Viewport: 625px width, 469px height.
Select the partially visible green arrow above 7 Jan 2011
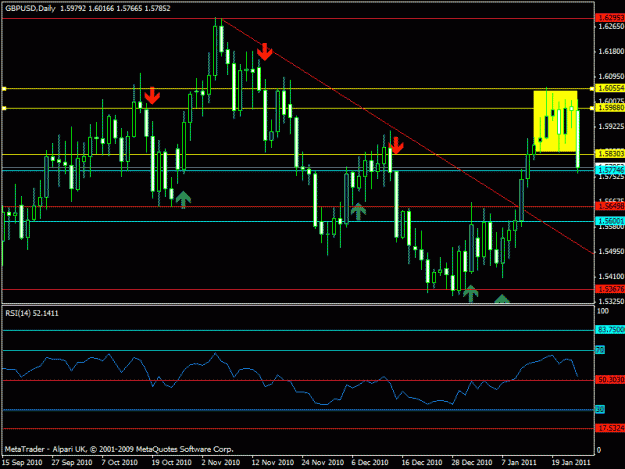pos(502,299)
